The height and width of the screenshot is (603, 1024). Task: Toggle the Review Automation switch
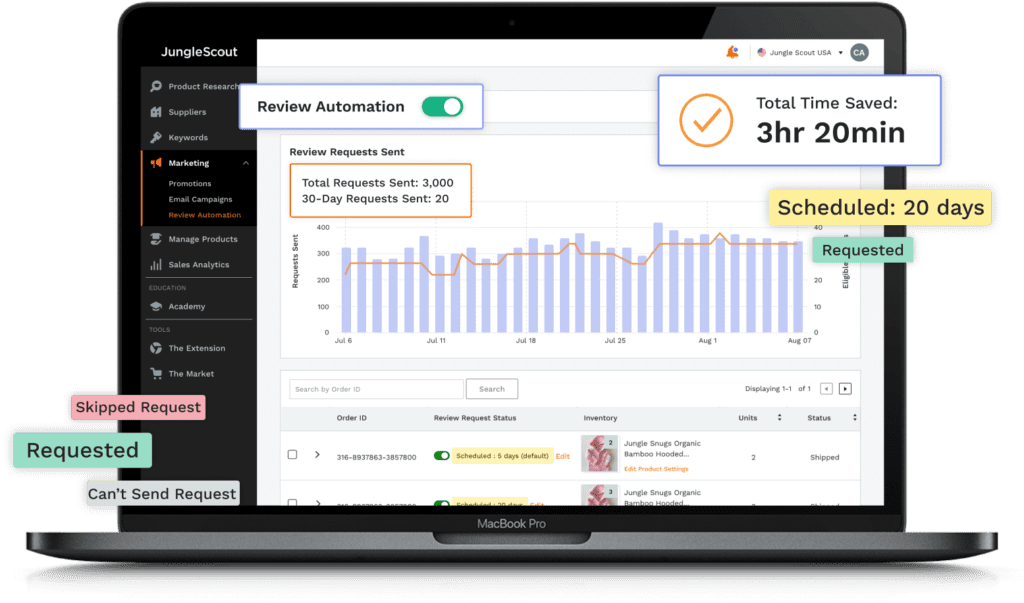coord(442,107)
